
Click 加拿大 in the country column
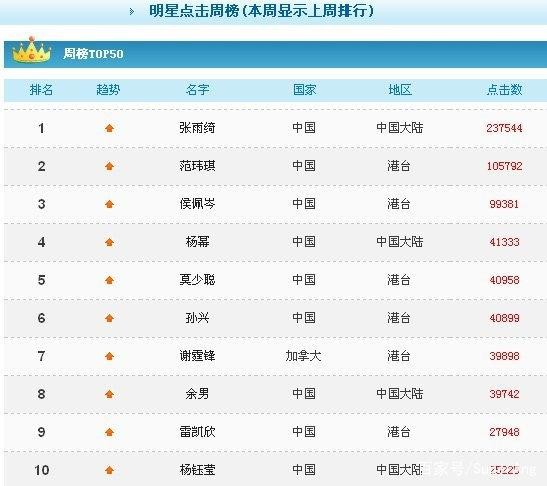[304, 356]
